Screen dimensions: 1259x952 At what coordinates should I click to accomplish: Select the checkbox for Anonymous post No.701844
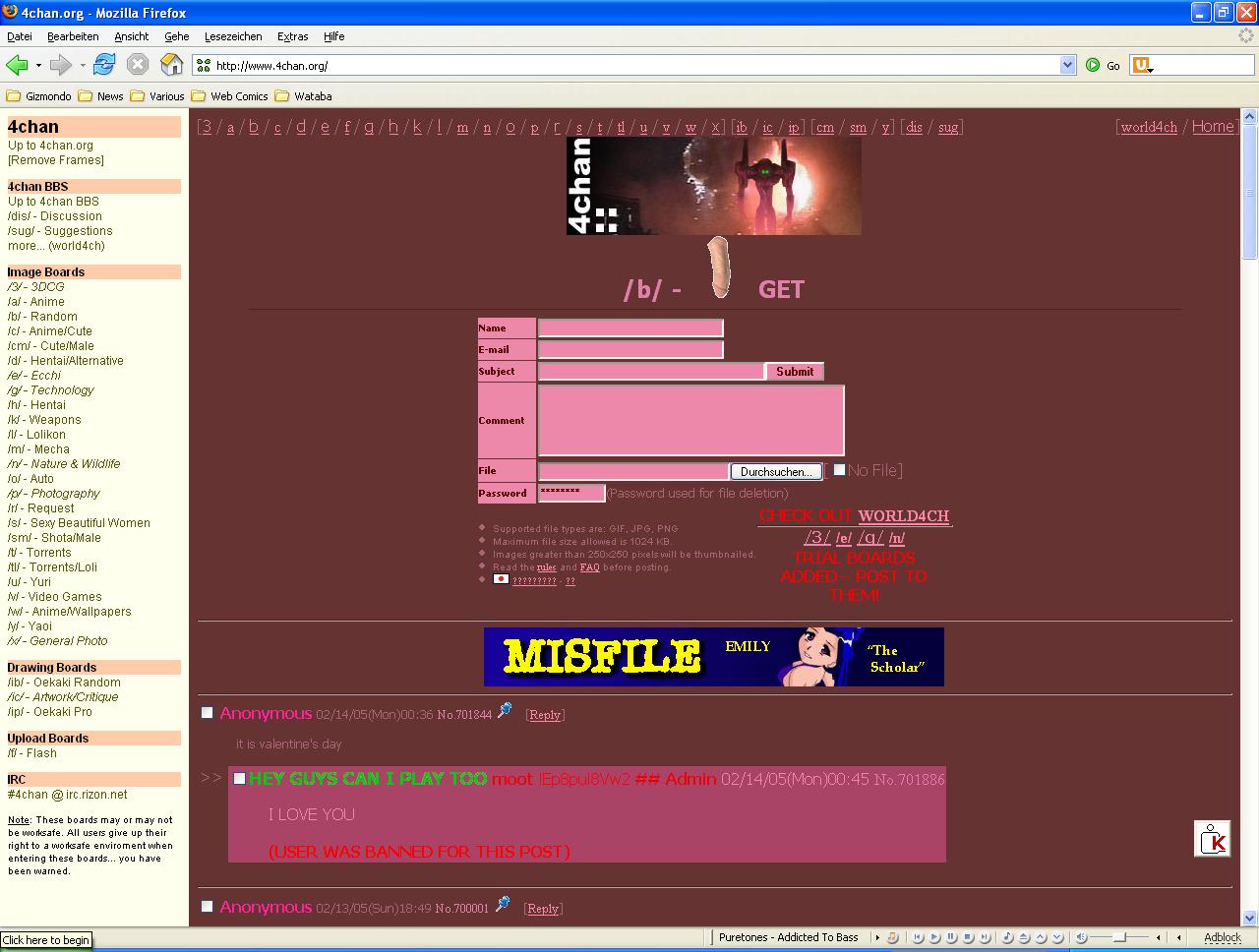[x=208, y=713]
